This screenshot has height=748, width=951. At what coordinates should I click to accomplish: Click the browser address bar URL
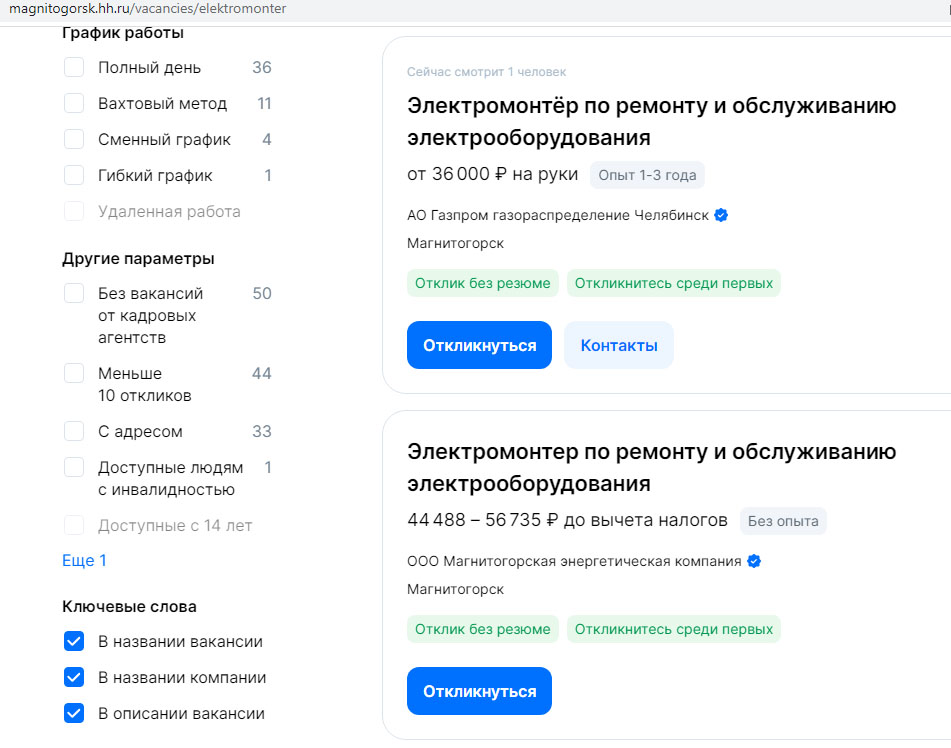tap(148, 9)
